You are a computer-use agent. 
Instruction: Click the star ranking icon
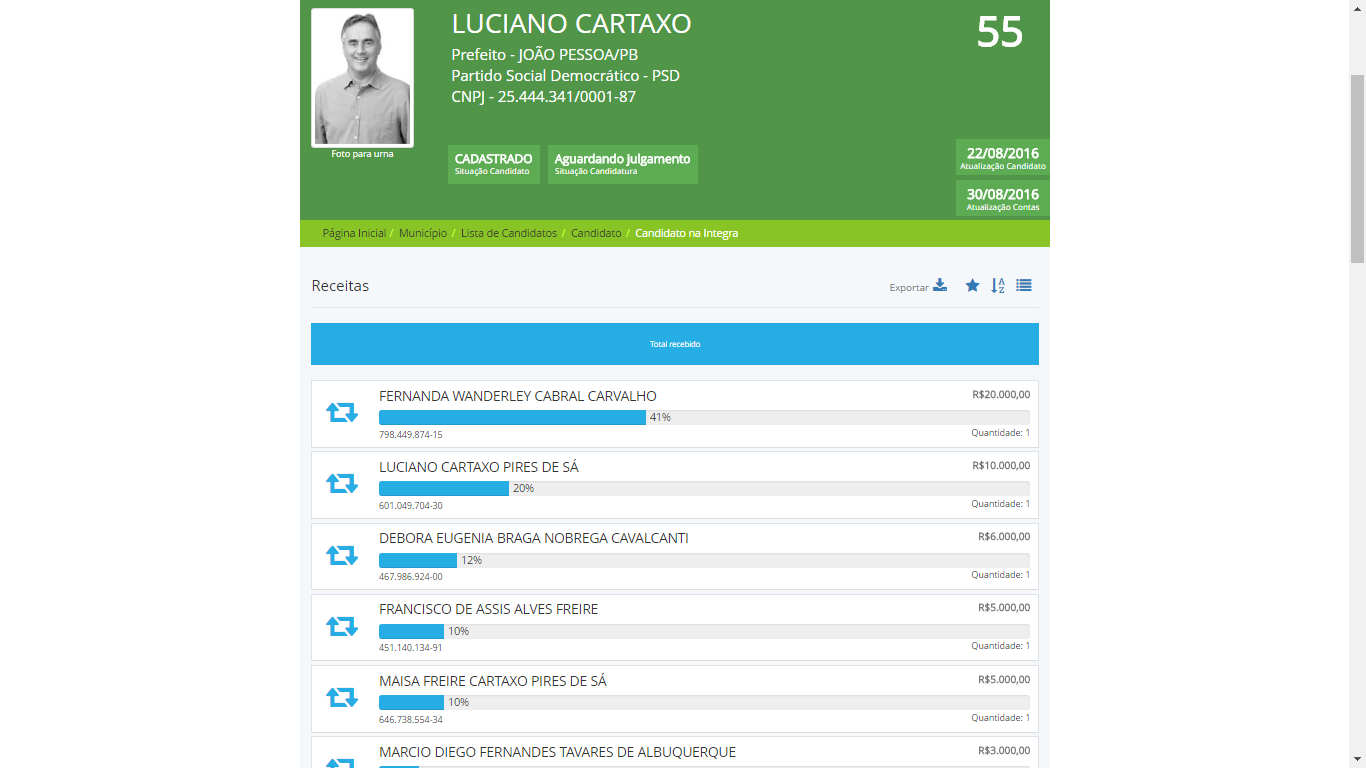pos(972,286)
